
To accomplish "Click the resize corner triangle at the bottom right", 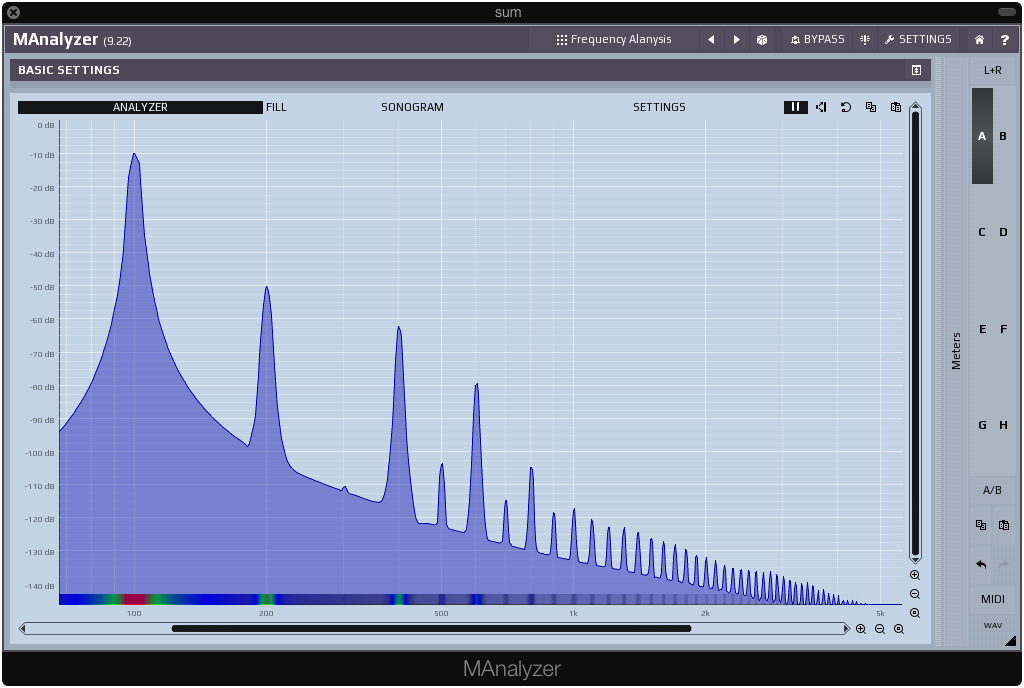I will point(1010,641).
